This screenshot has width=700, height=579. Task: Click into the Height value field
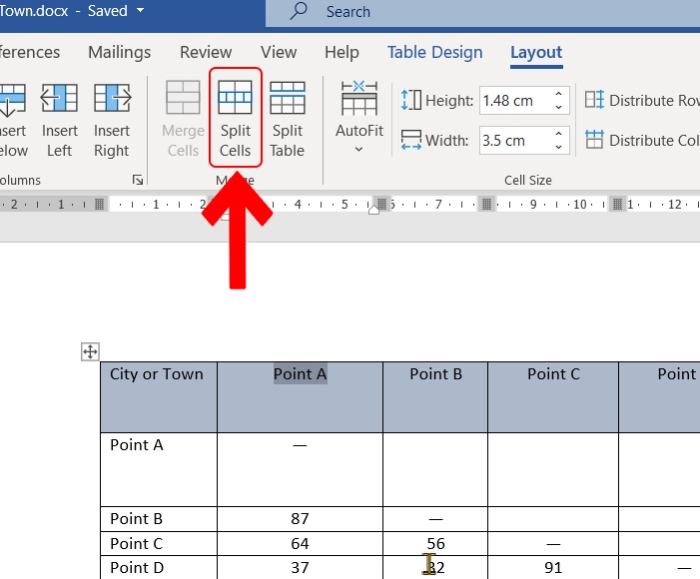(x=515, y=100)
